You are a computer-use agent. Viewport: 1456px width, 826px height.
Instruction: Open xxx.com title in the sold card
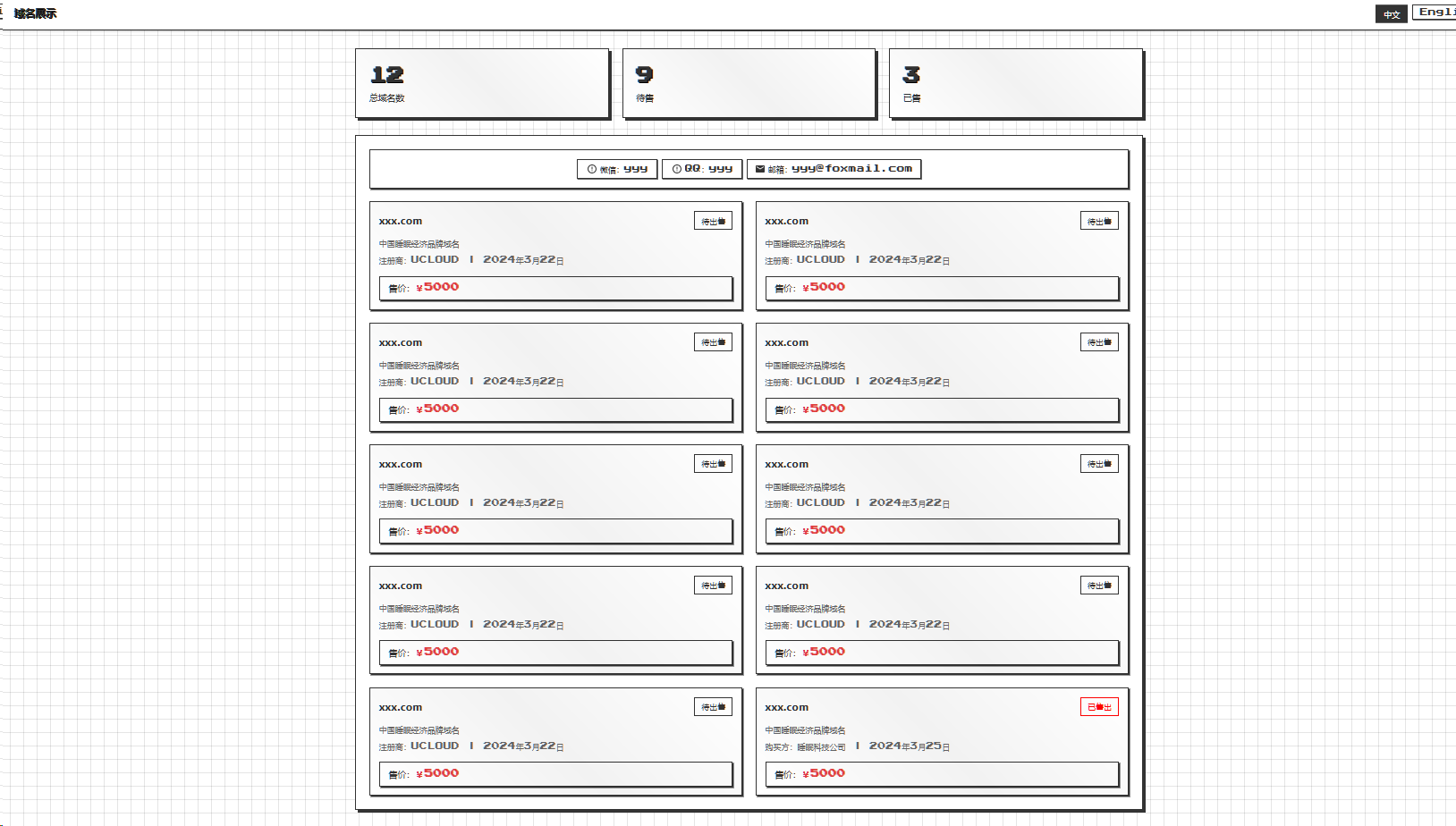(786, 707)
